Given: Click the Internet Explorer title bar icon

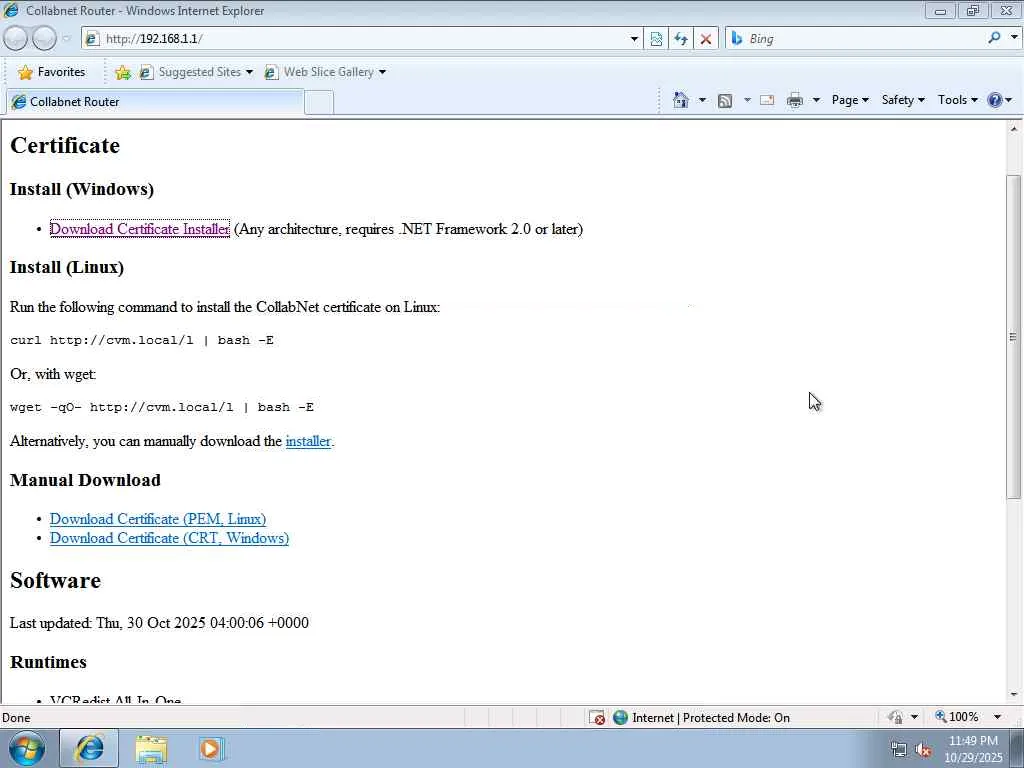Looking at the screenshot, I should tap(11, 10).
